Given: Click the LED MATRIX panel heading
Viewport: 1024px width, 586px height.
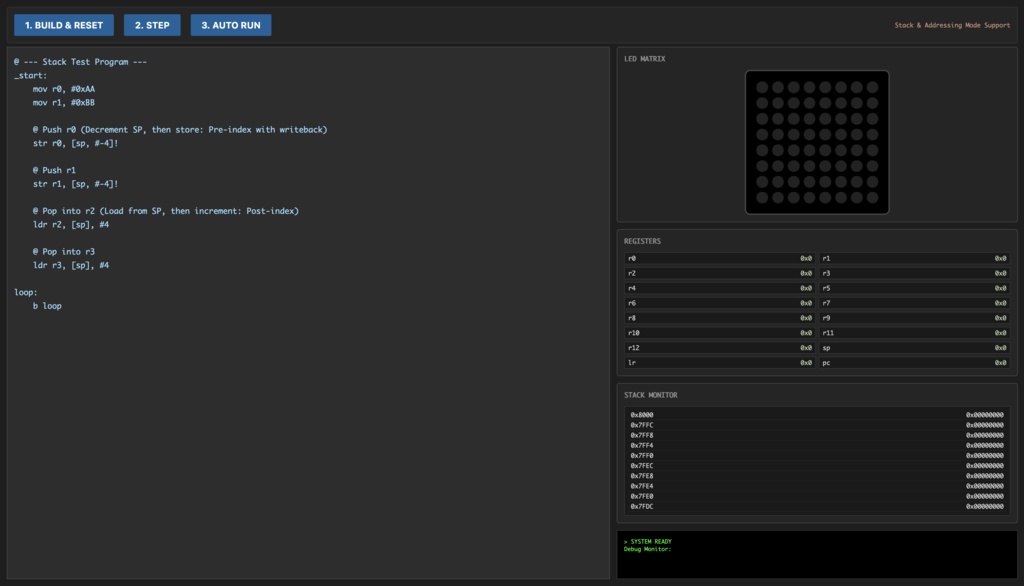Looking at the screenshot, I should [645, 59].
